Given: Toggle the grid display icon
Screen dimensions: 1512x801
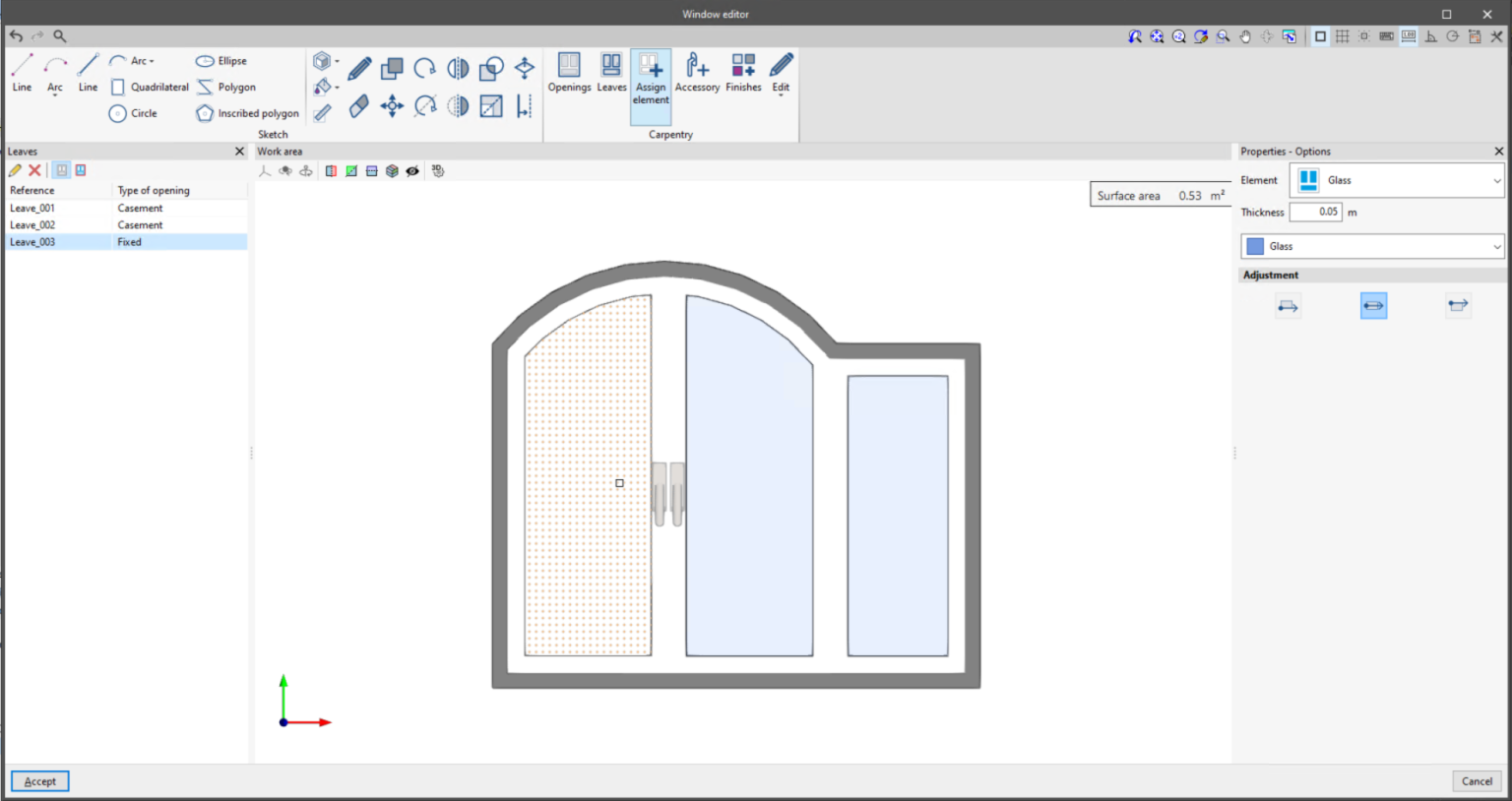Looking at the screenshot, I should 1342,36.
